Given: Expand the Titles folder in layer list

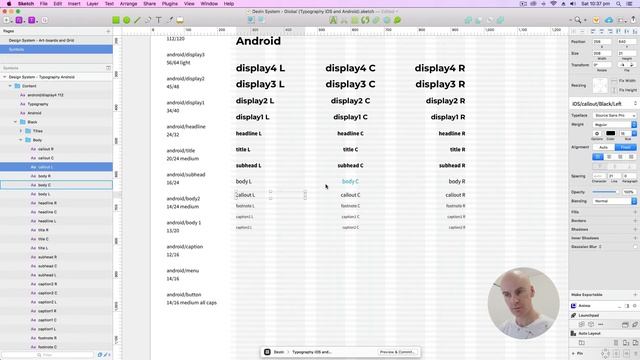Looking at the screenshot, I should click(x=21, y=131).
